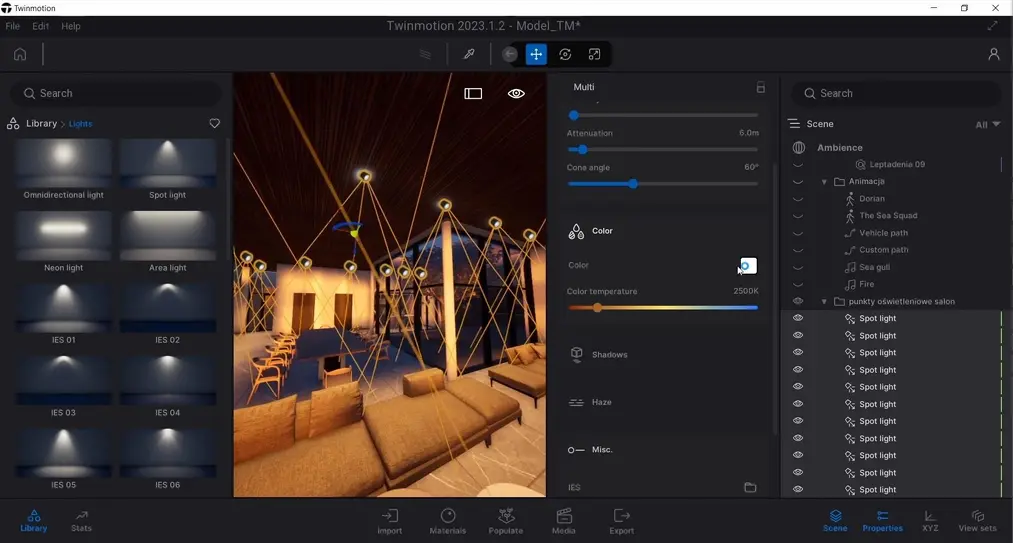Viewport: 1013px width, 543px height.
Task: Adjust the Color temperature slider
Action: [663, 308]
